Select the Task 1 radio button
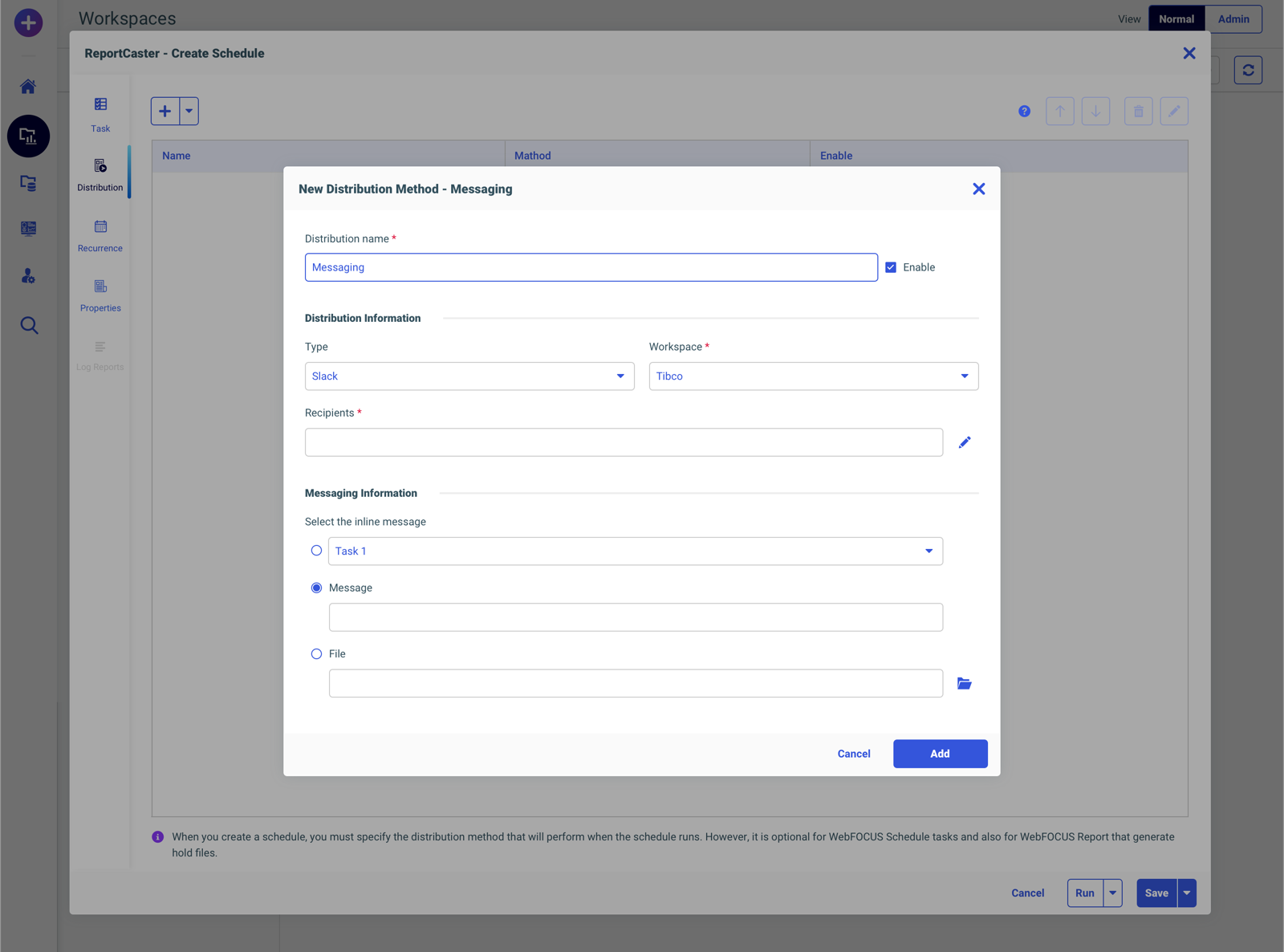The height and width of the screenshot is (952, 1284). 316,551
